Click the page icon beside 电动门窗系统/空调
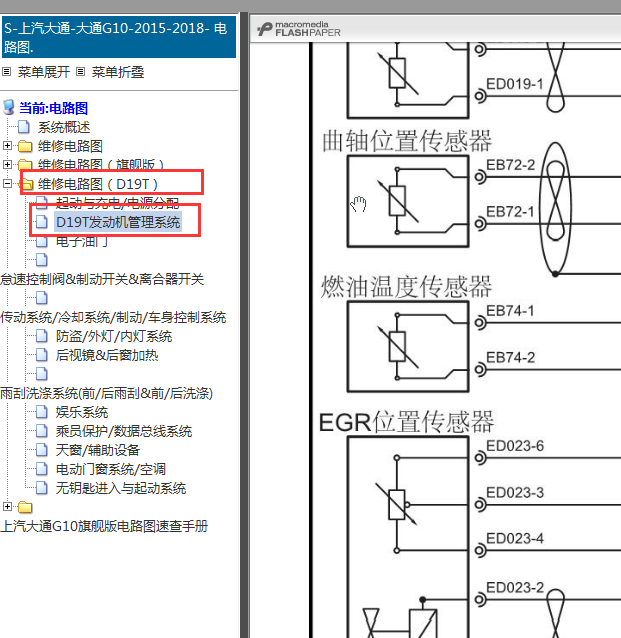Screen dimensions: 621x638 (x=42, y=469)
